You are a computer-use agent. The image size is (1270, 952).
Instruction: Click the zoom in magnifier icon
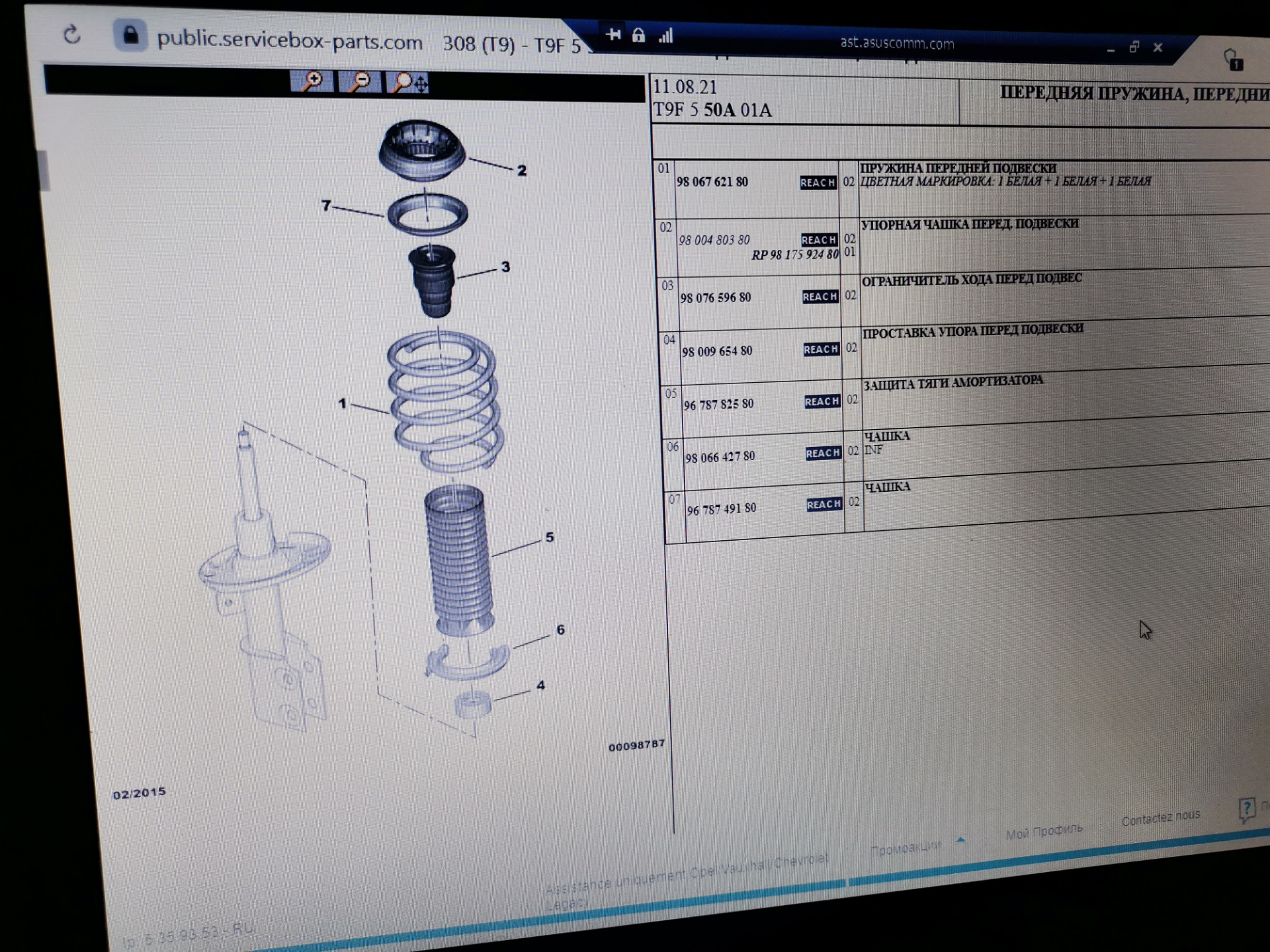(x=312, y=82)
